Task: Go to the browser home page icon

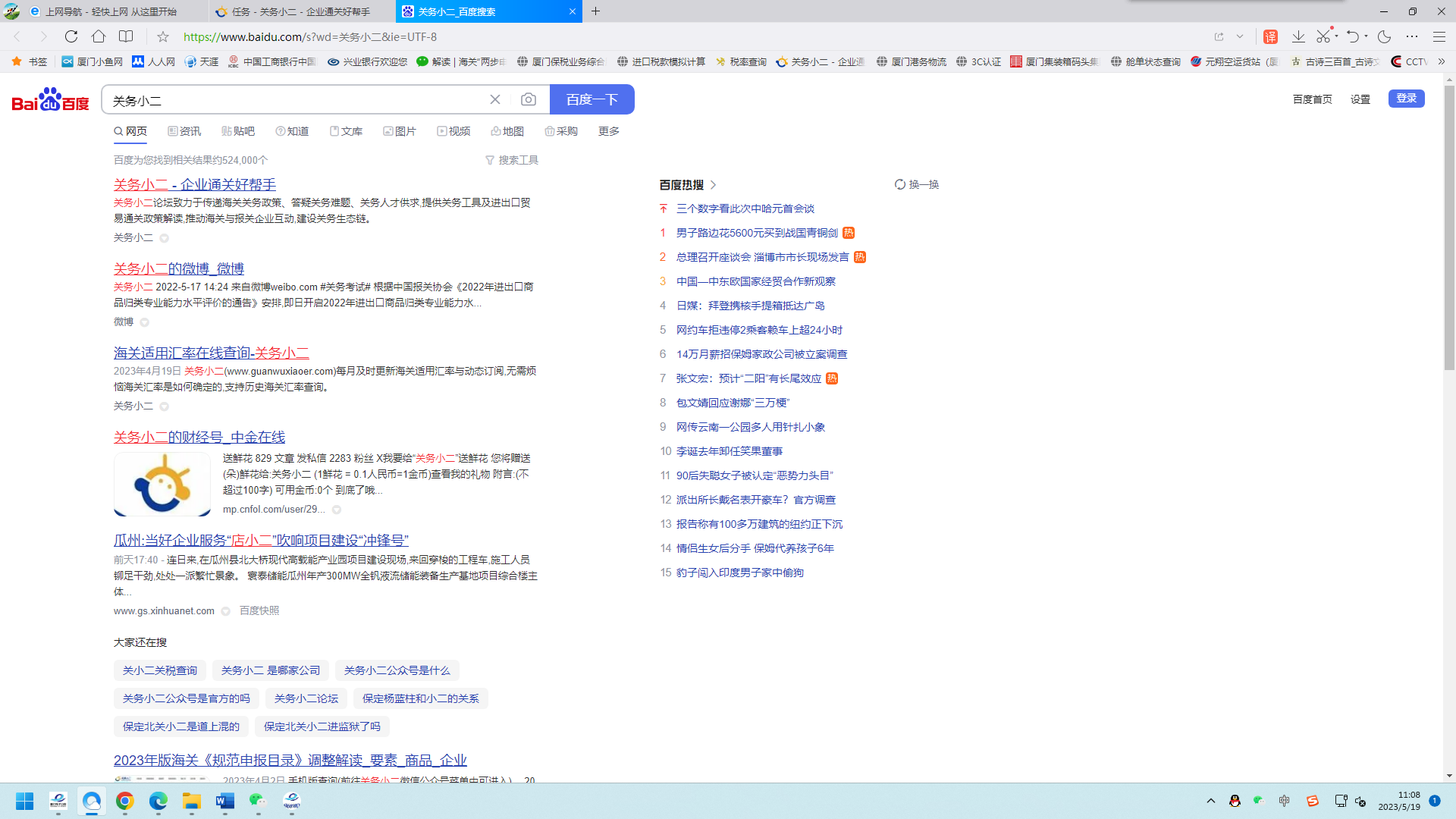Action: (x=99, y=36)
